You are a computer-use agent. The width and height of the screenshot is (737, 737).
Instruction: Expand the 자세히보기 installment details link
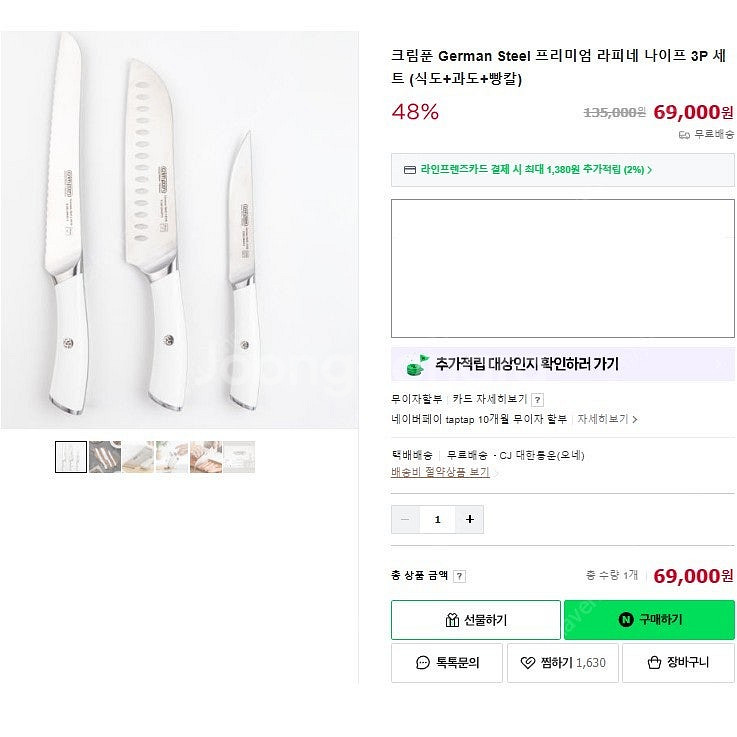(x=606, y=419)
